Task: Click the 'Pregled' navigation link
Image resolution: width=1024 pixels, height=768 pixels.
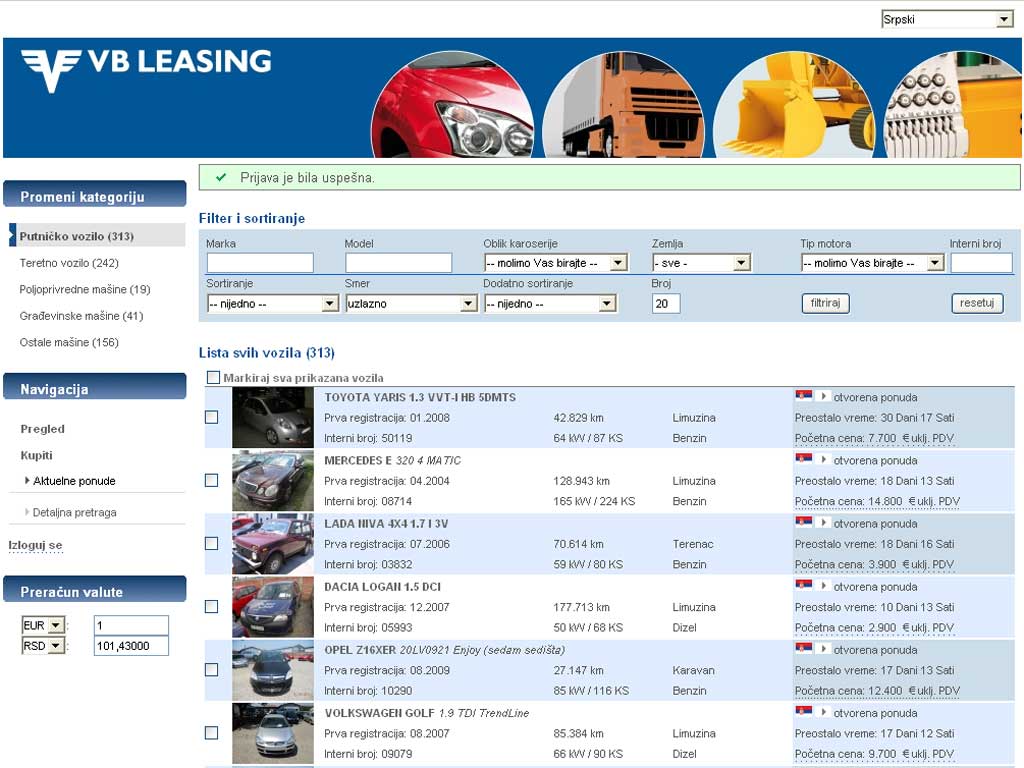Action: (42, 429)
